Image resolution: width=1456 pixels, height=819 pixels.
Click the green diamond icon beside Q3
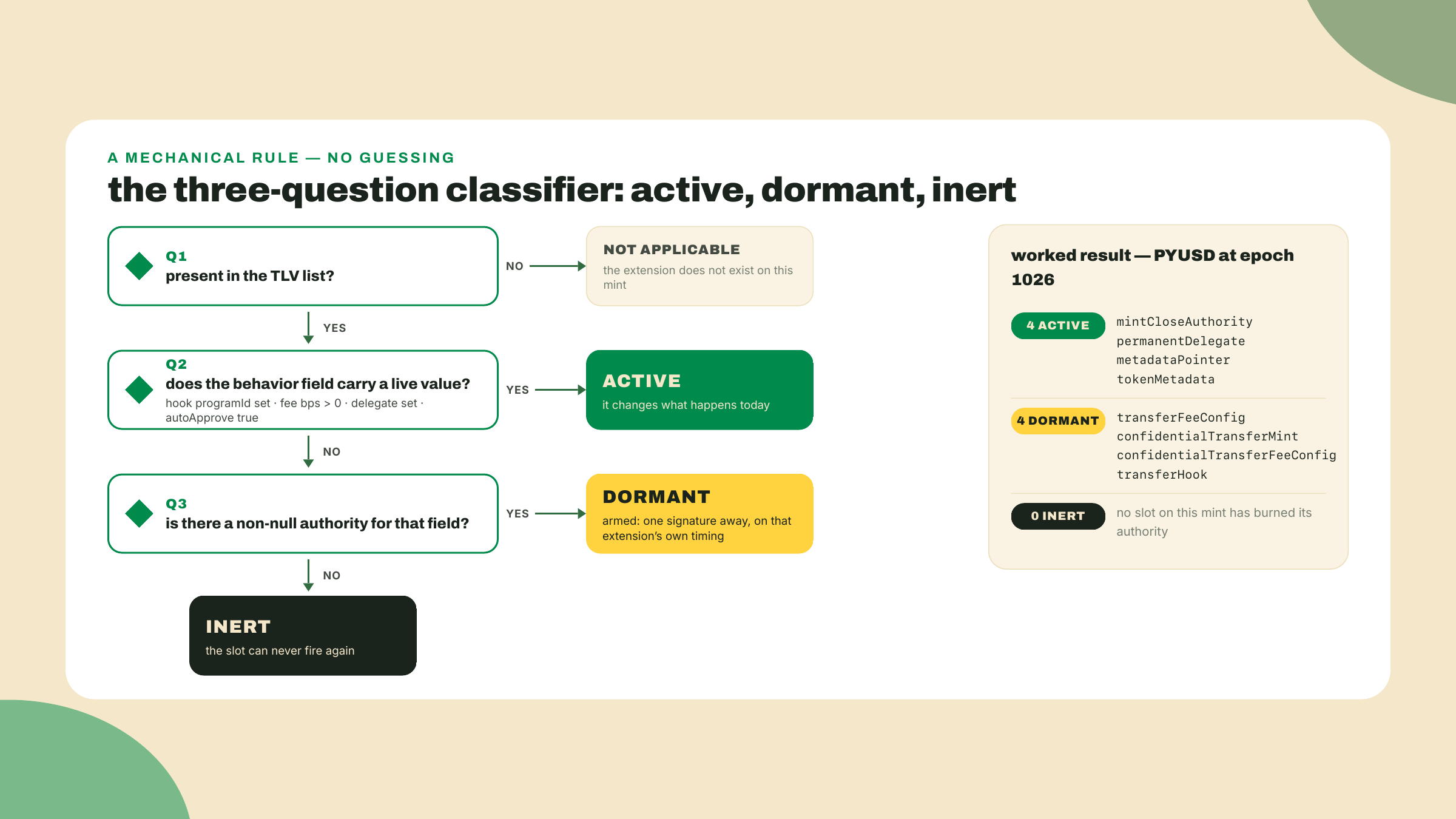[139, 514]
